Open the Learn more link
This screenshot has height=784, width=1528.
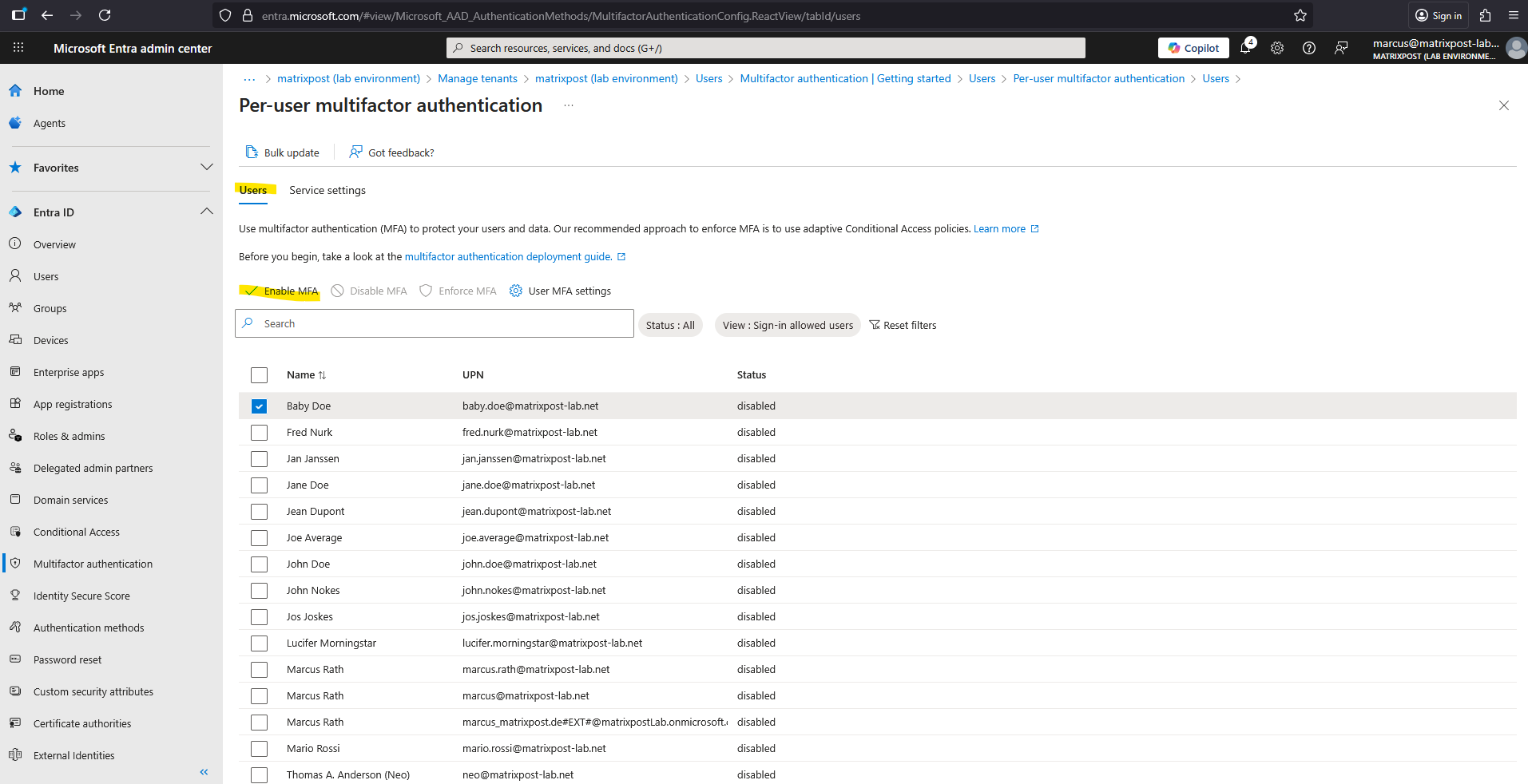click(1006, 228)
